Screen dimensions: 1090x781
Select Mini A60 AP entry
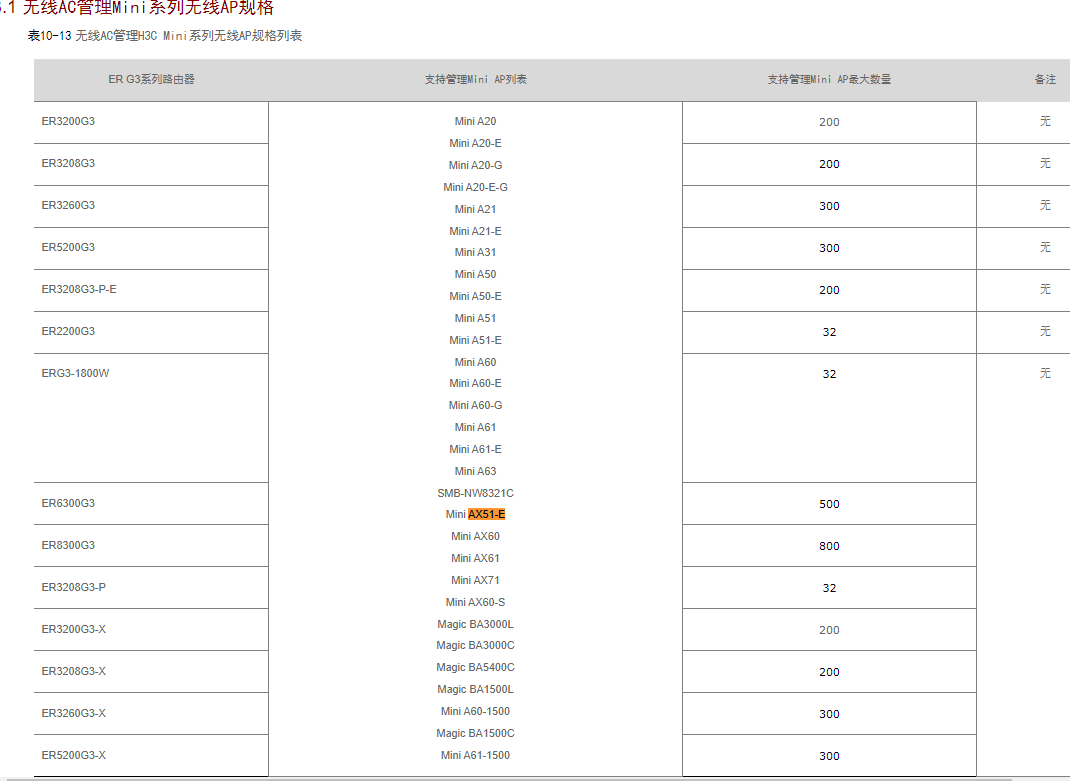click(475, 362)
